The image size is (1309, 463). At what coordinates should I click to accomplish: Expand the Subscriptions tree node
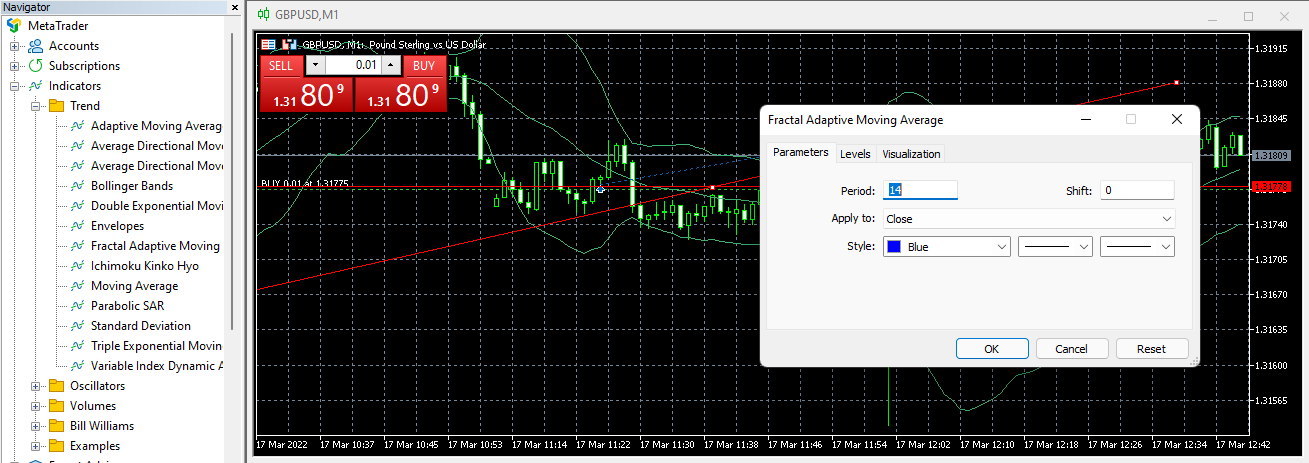[x=14, y=66]
